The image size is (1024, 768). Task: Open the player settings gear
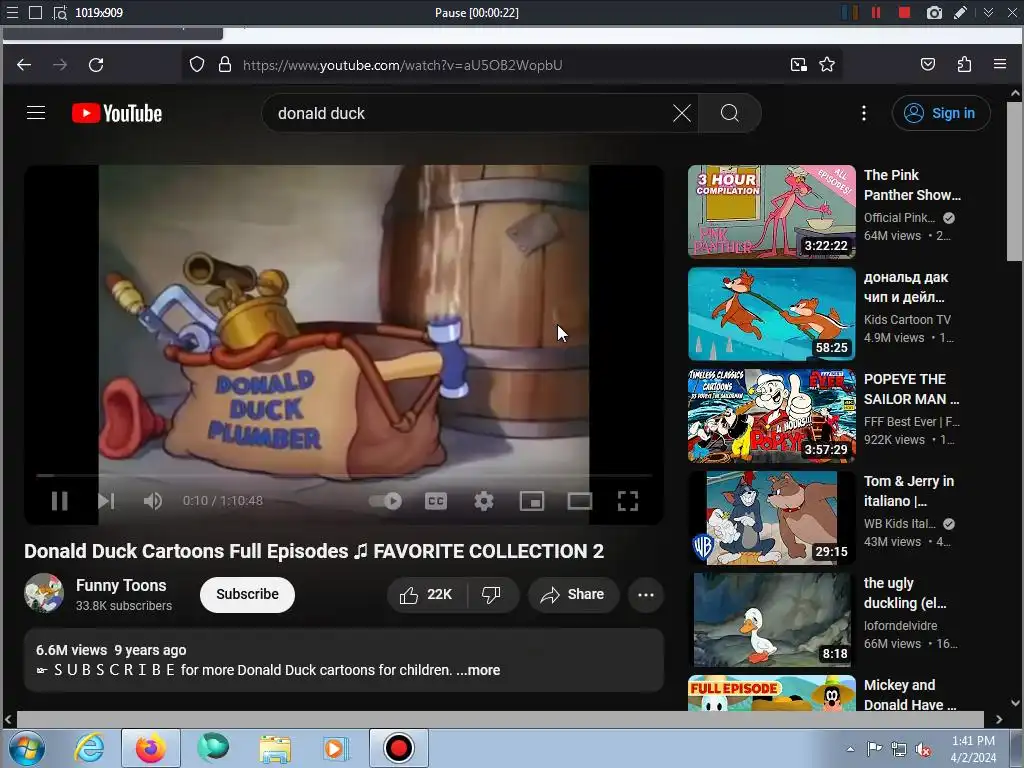click(x=483, y=501)
